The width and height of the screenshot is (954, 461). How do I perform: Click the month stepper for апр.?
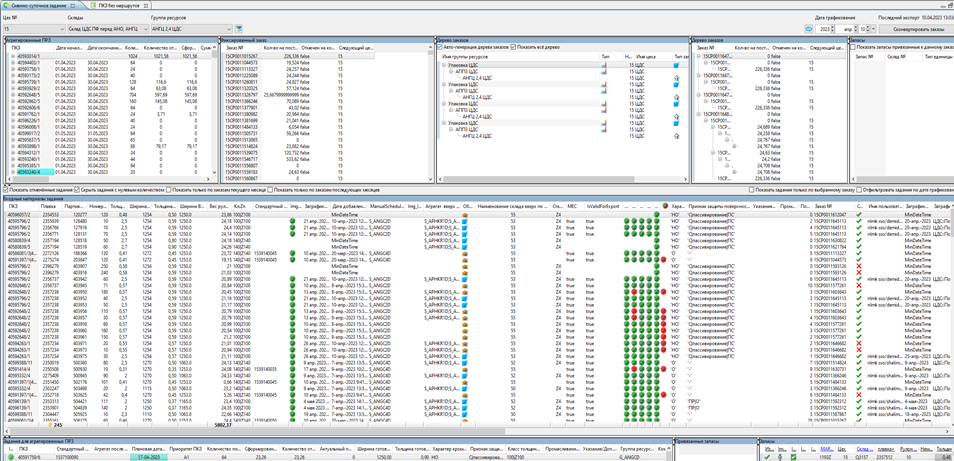coord(857,29)
